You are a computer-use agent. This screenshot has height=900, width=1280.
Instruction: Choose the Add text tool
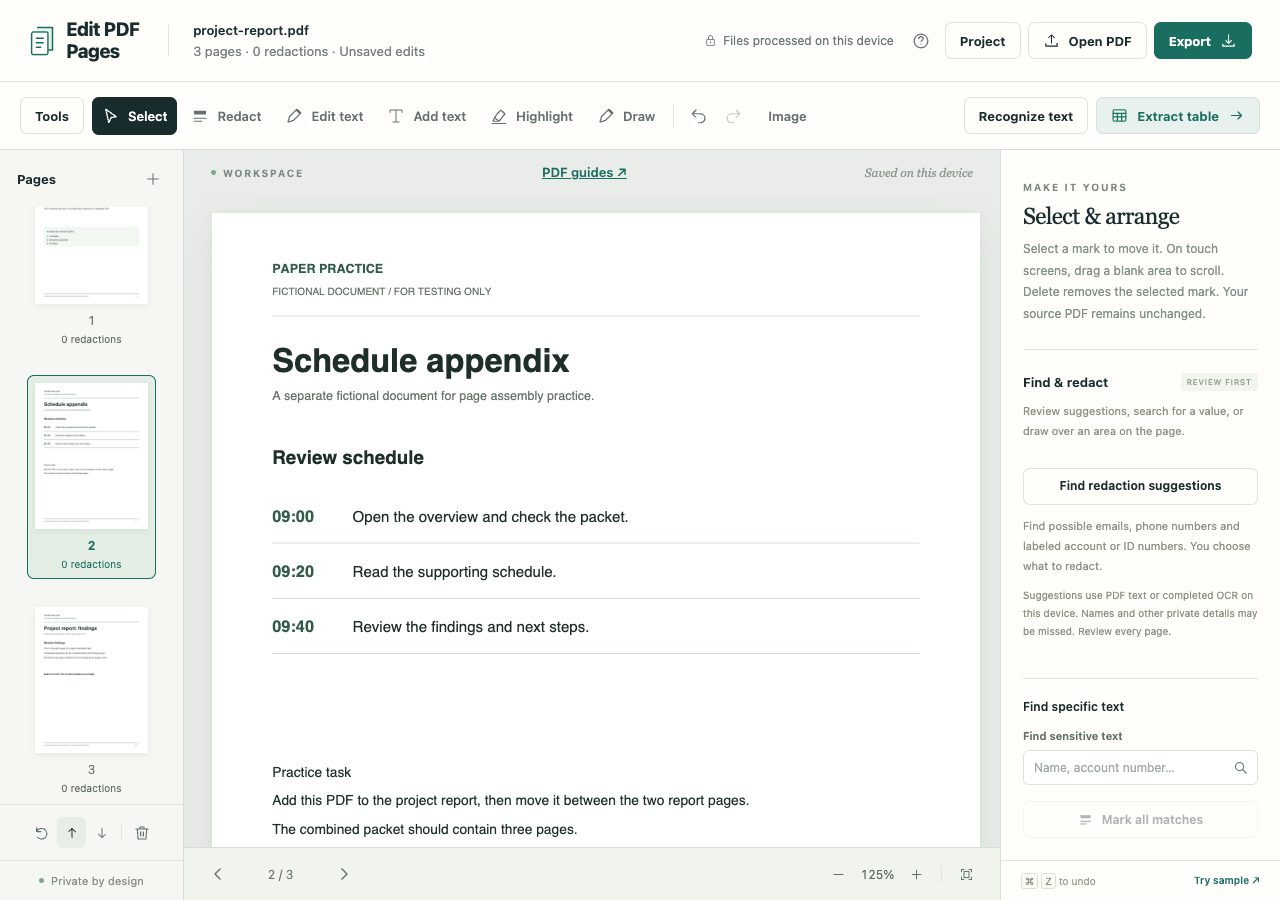[x=427, y=116]
